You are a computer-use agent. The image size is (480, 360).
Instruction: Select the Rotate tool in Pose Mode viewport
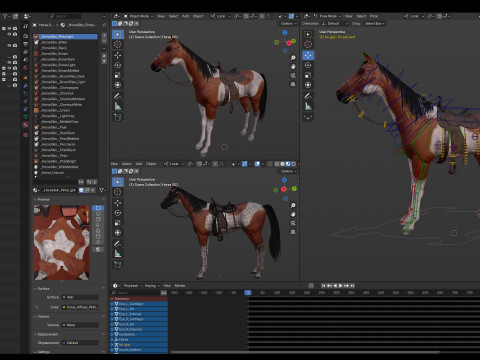(x=308, y=65)
